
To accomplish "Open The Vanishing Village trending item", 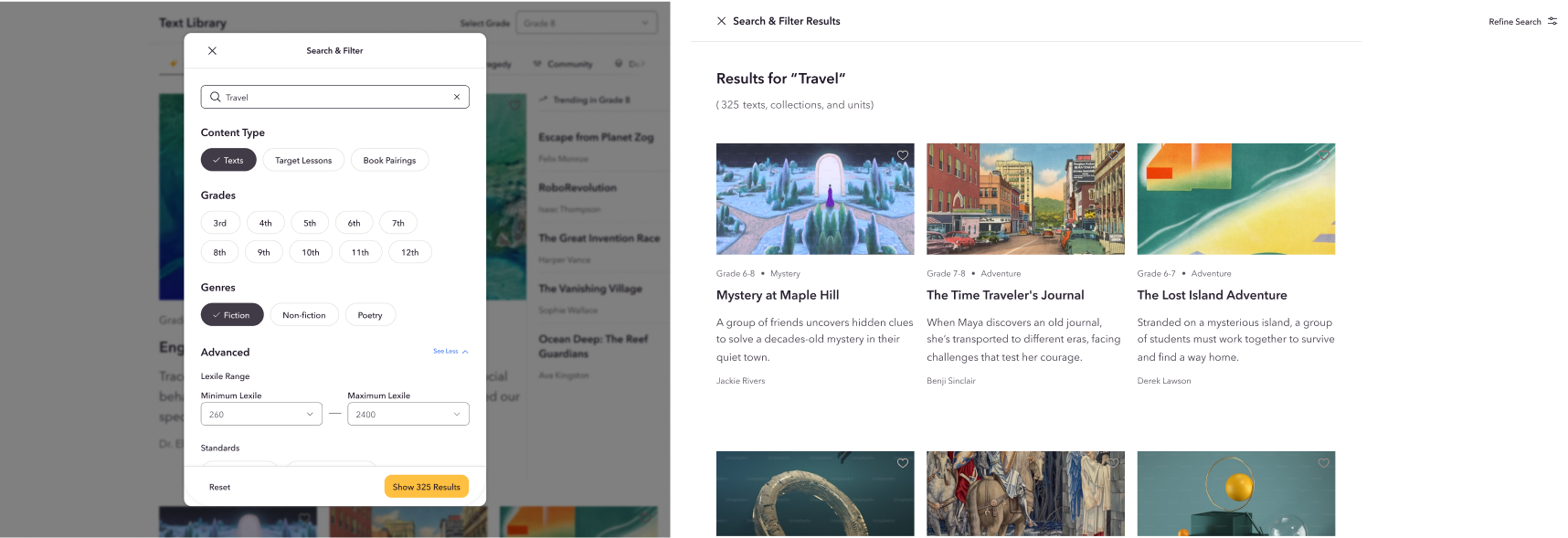I will 590,289.
